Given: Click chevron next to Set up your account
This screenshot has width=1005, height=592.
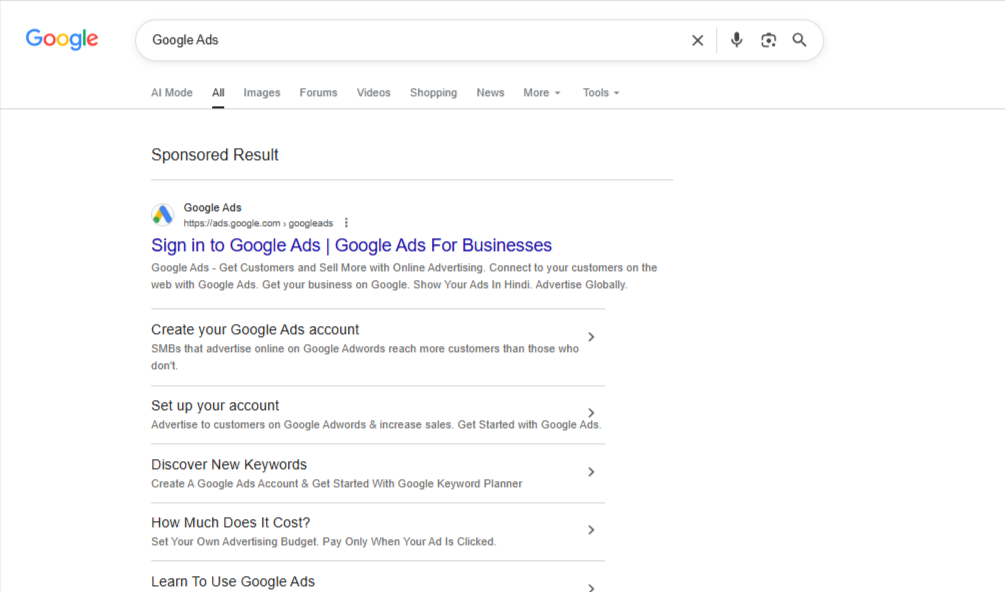Looking at the screenshot, I should tap(591, 413).
